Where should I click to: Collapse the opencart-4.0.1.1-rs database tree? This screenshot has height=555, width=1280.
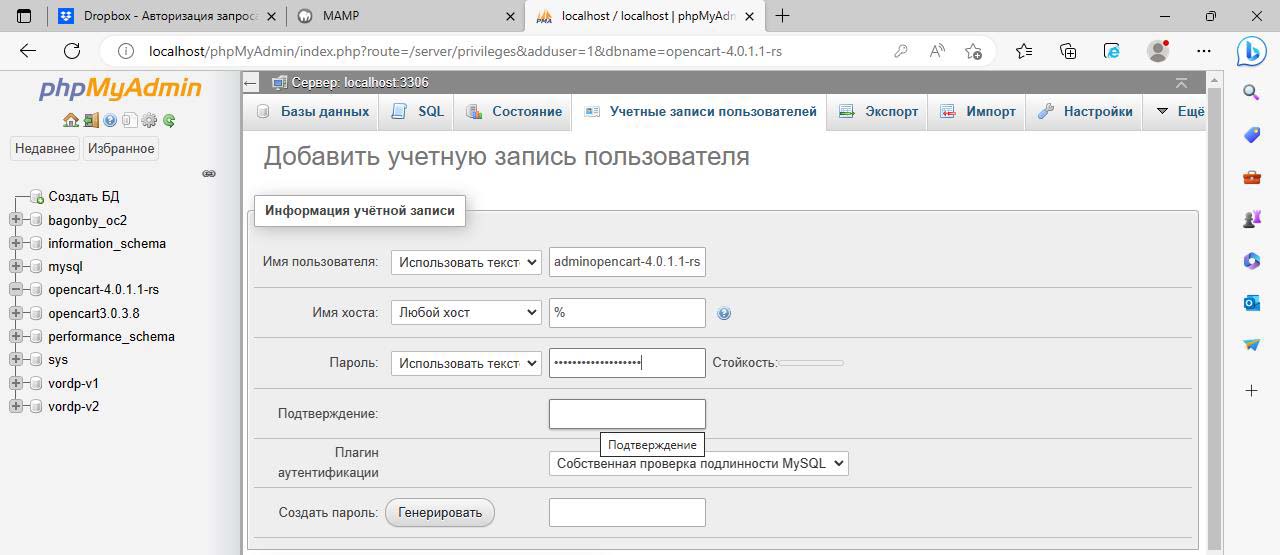16,290
